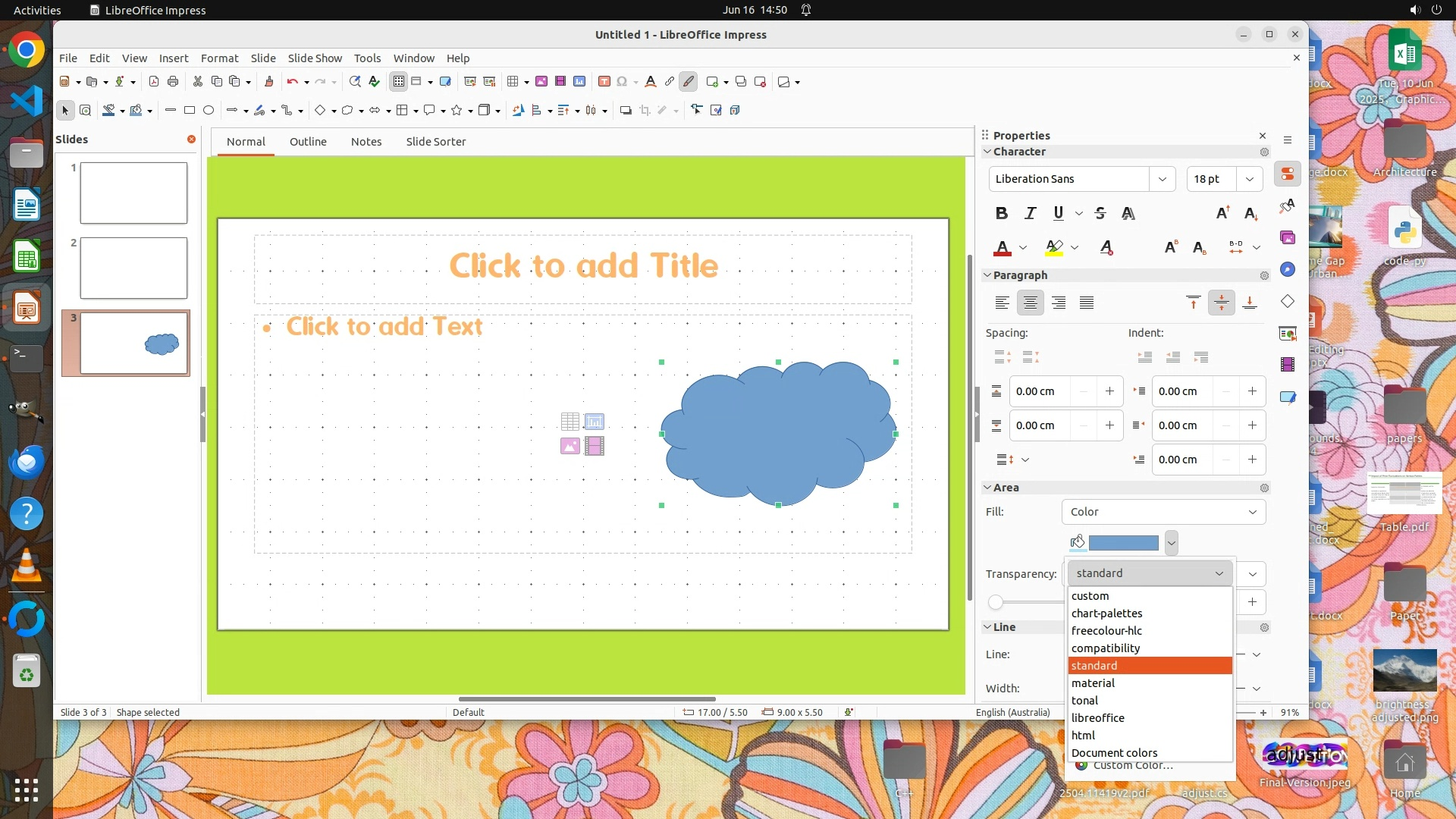Open the Slide Show menu
This screenshot has width=1456, height=819.
tap(314, 58)
